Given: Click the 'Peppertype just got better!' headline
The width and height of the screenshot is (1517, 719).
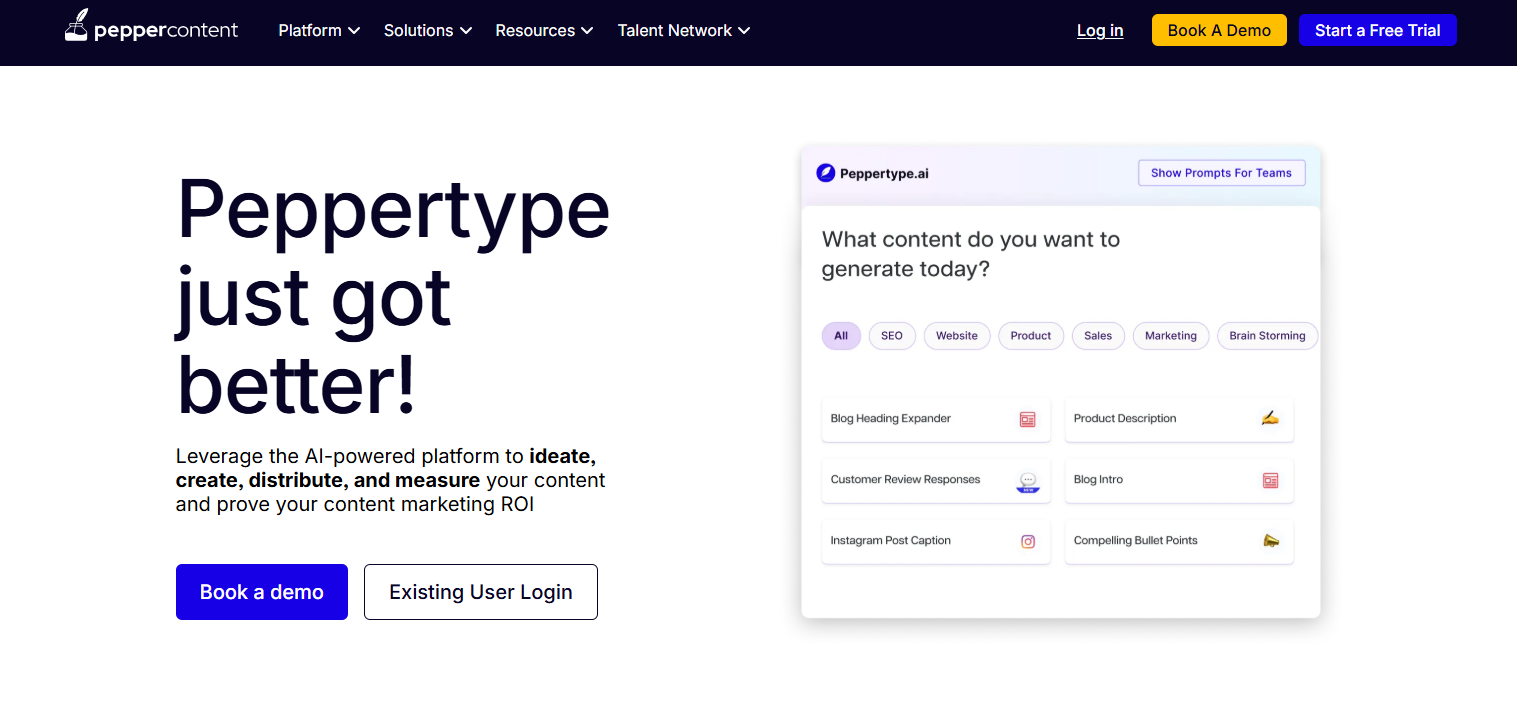Looking at the screenshot, I should click(x=393, y=296).
